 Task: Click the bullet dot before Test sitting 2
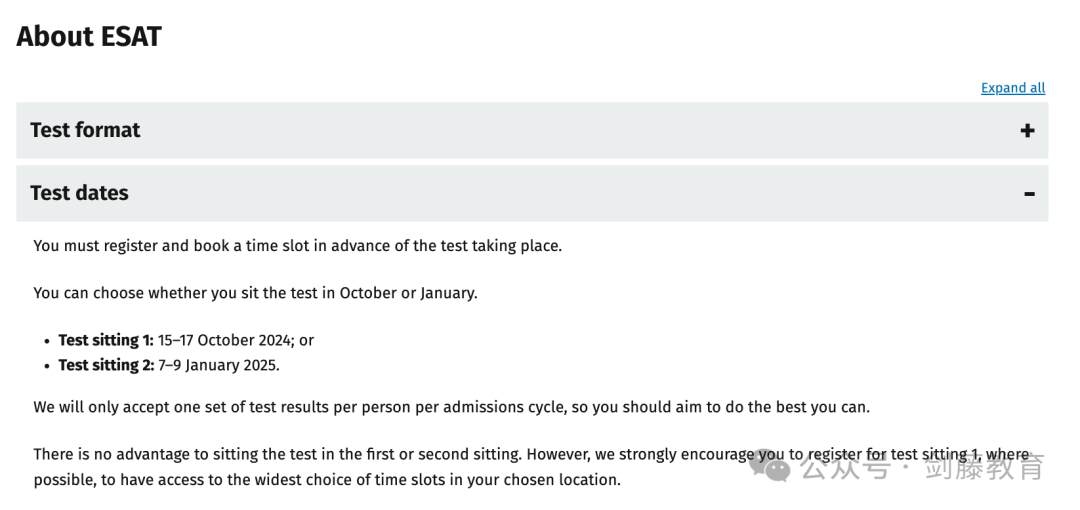(x=48, y=366)
